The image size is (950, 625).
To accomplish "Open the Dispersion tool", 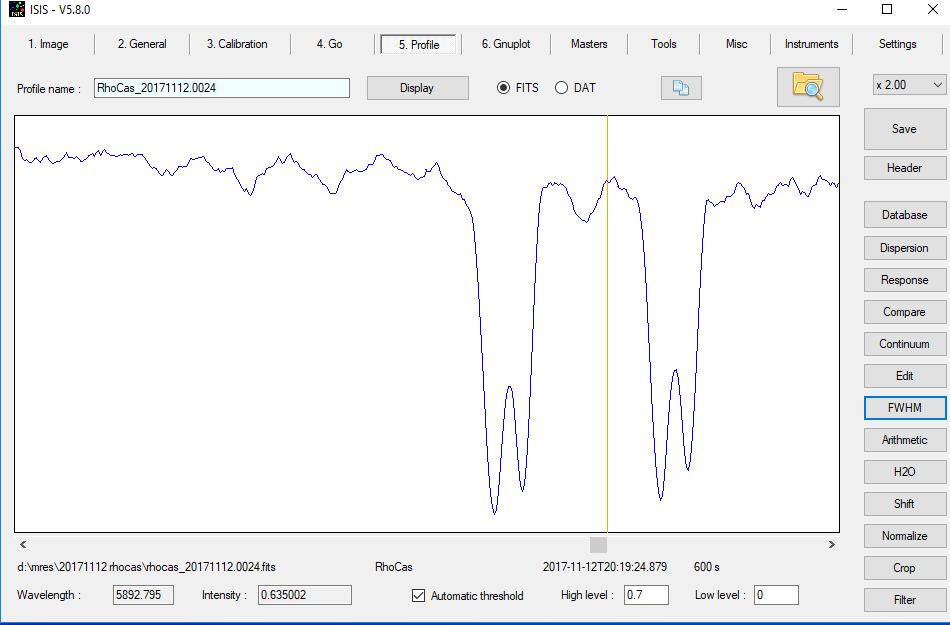I will pyautogui.click(x=904, y=248).
